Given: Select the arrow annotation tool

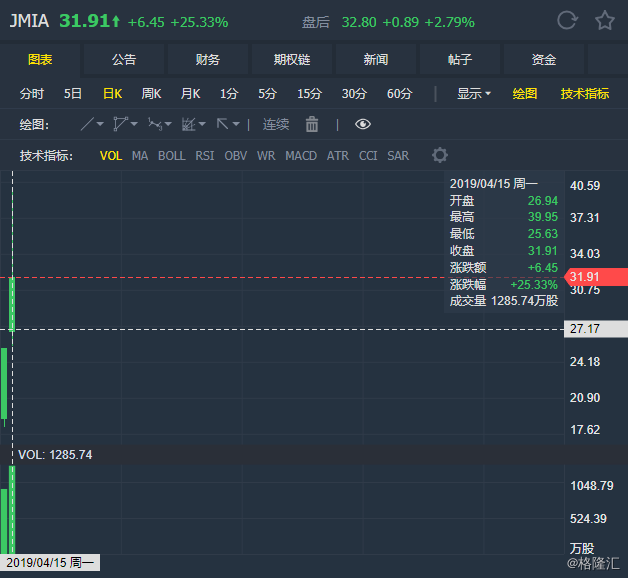Looking at the screenshot, I should (223, 124).
